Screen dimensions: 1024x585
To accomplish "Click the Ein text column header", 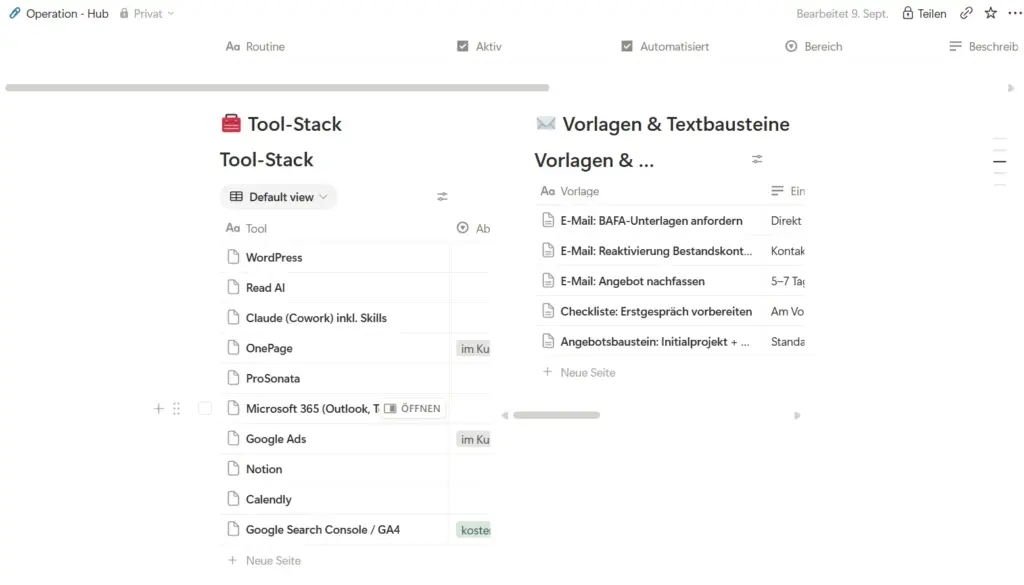I will pos(788,191).
